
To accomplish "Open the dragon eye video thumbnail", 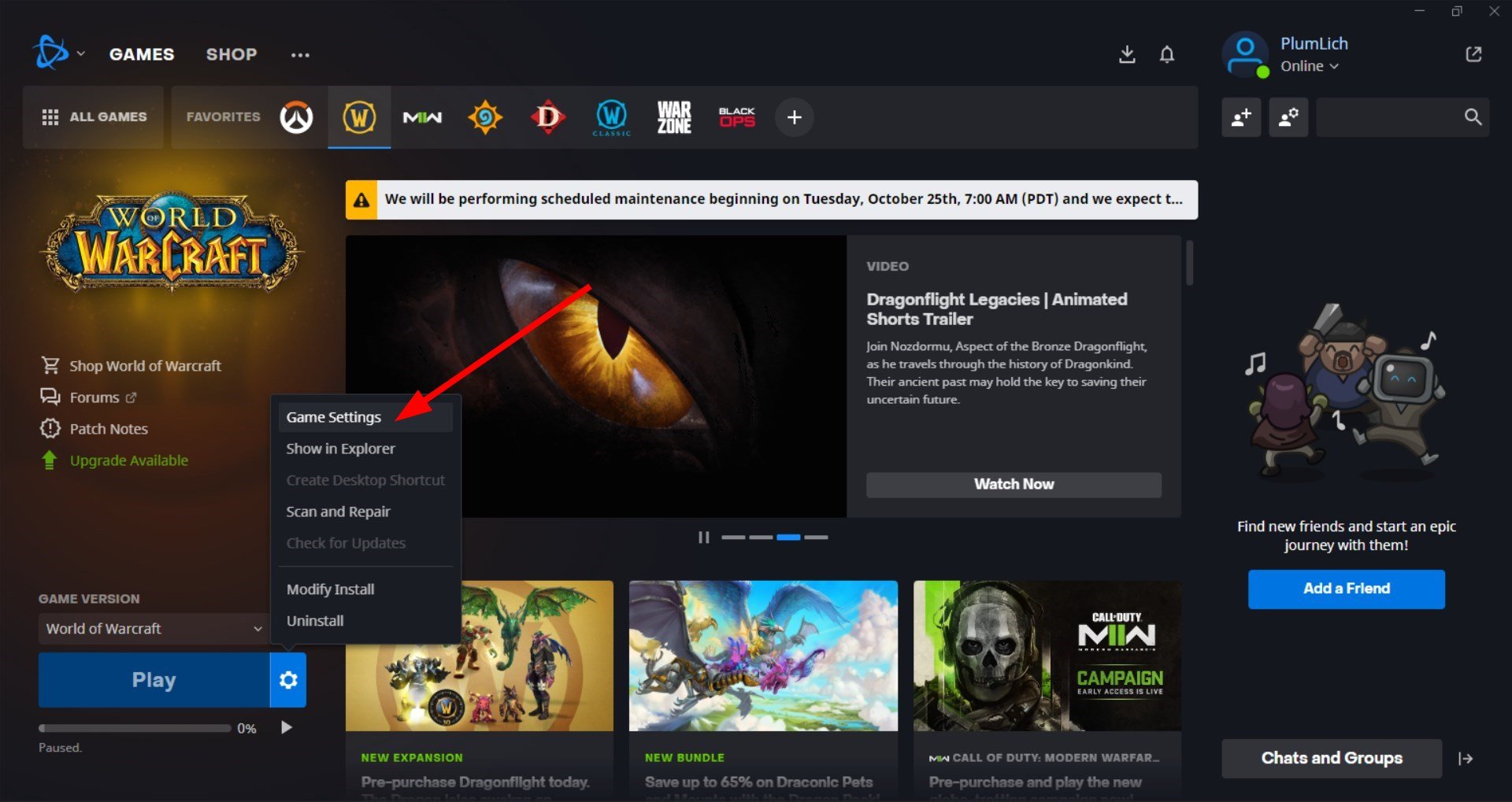I will coord(596,376).
